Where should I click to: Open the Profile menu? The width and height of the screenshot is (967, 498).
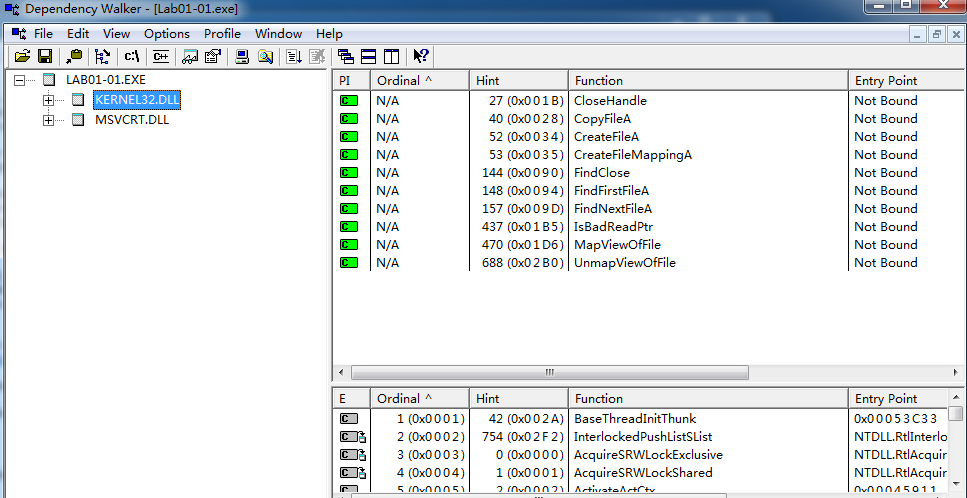[x=222, y=33]
